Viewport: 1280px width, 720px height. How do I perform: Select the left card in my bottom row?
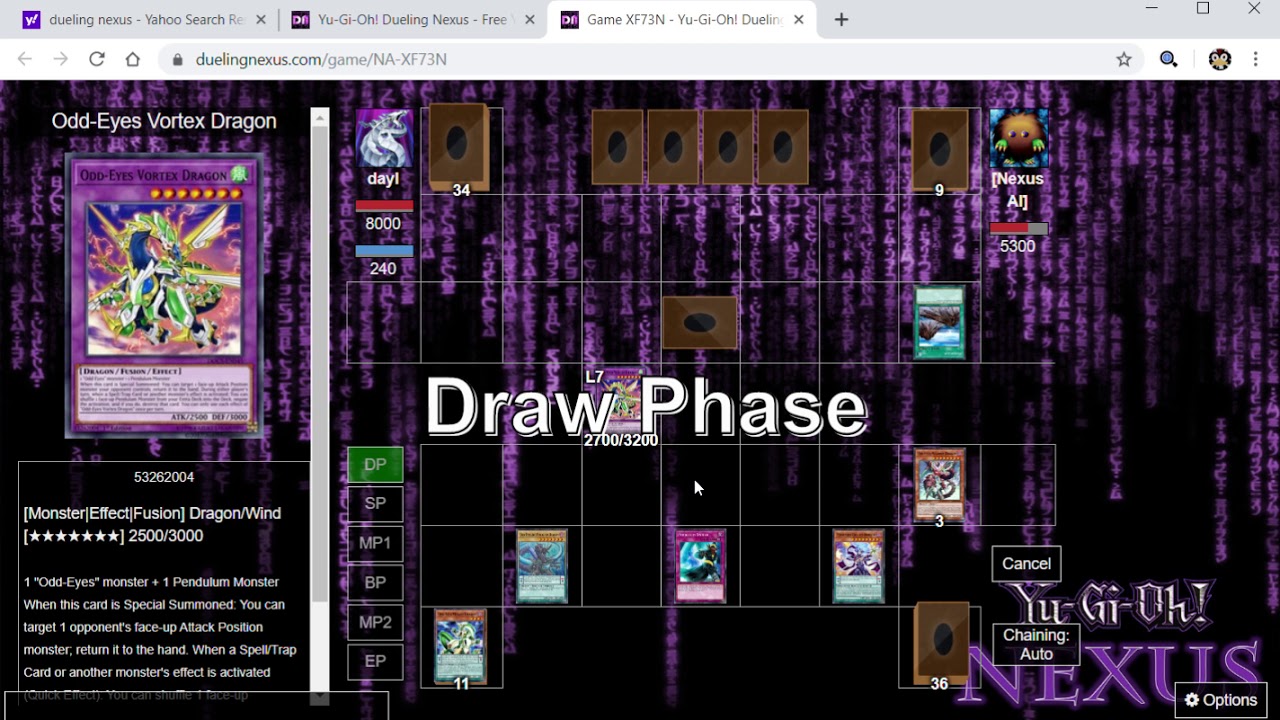tap(542, 566)
